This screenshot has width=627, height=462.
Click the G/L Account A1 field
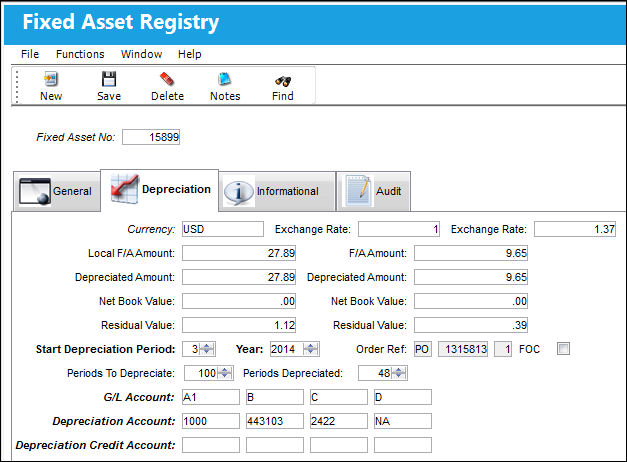click(x=211, y=397)
